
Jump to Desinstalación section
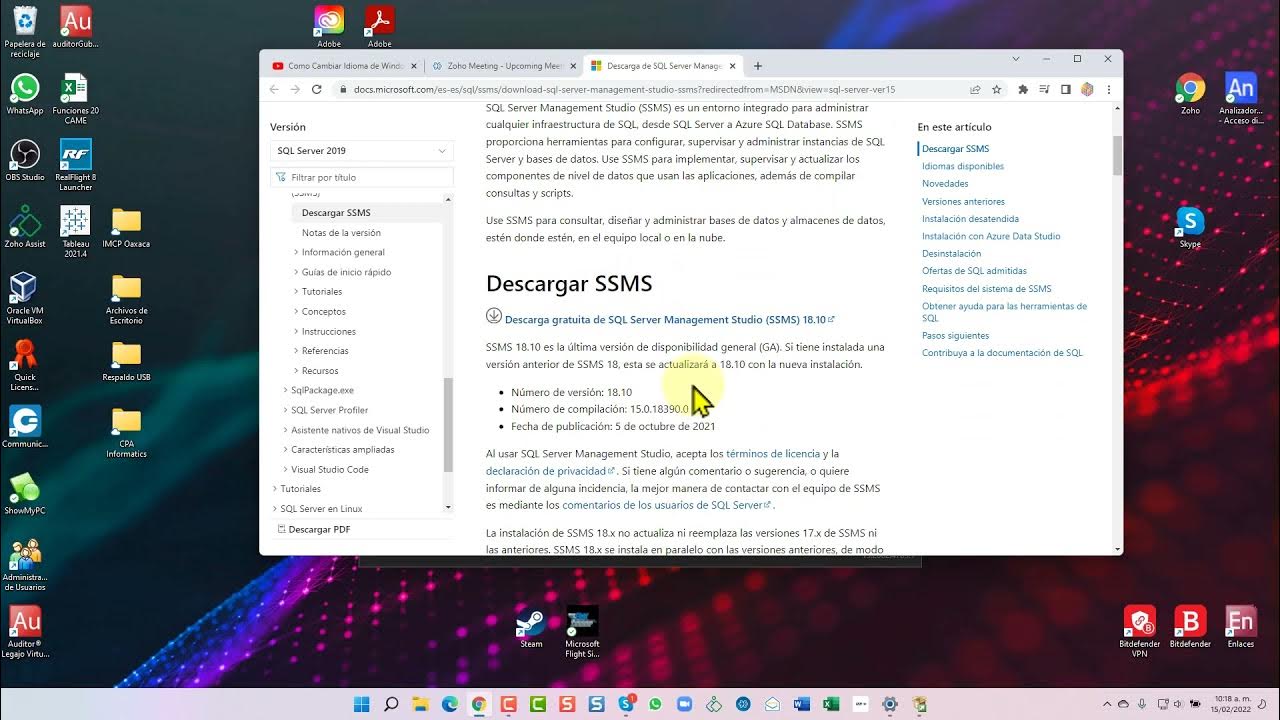click(952, 254)
